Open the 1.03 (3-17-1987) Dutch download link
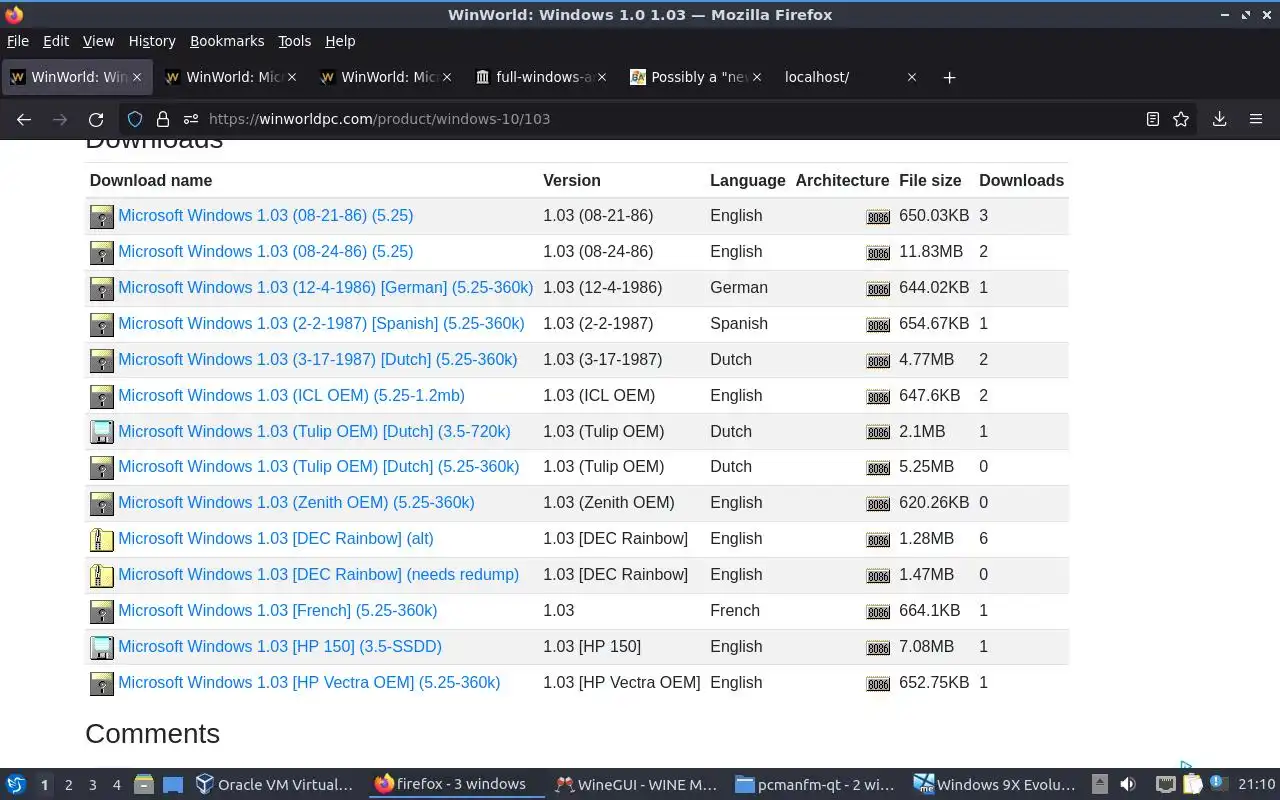 (318, 360)
